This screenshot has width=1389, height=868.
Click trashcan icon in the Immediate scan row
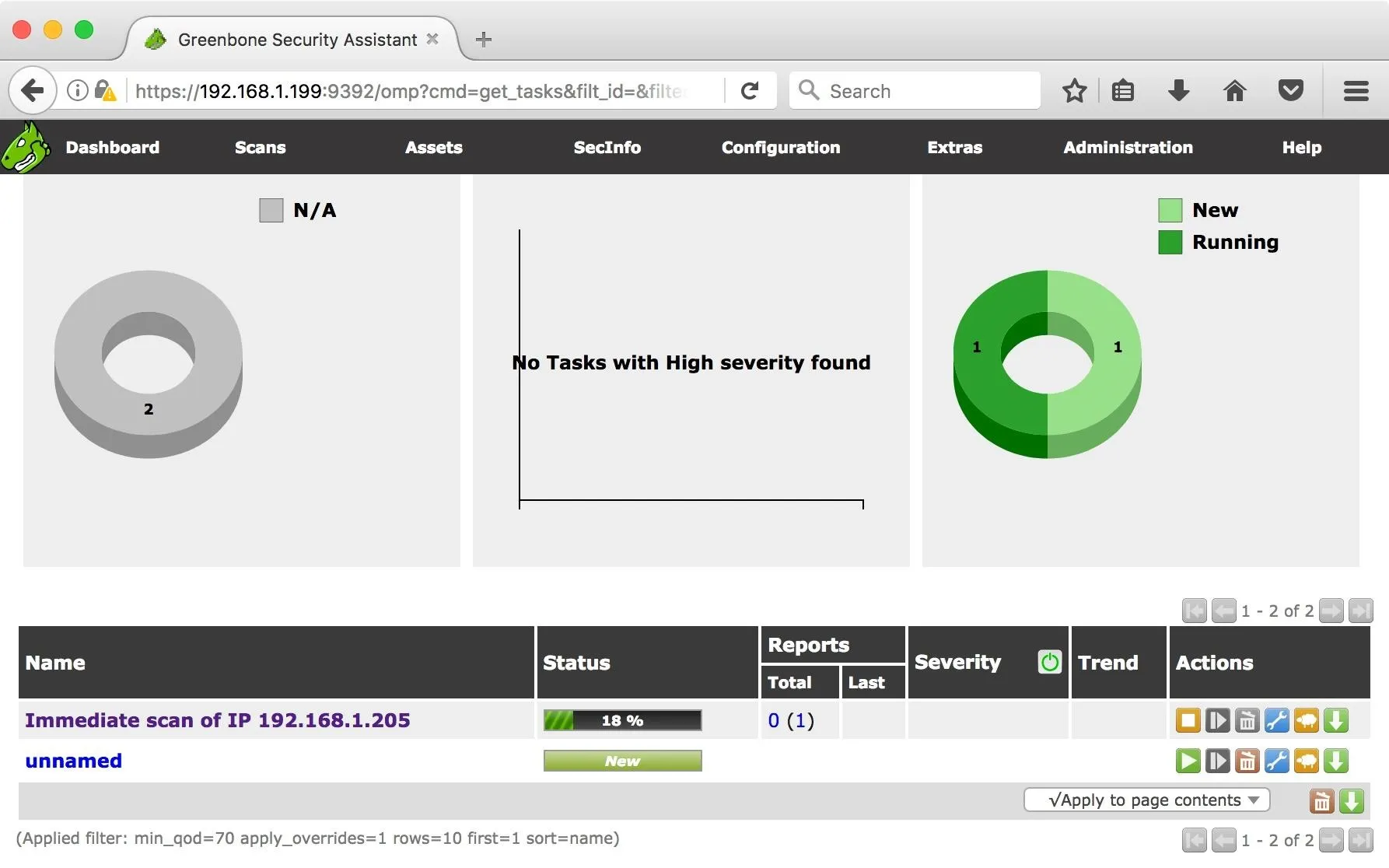pos(1247,721)
